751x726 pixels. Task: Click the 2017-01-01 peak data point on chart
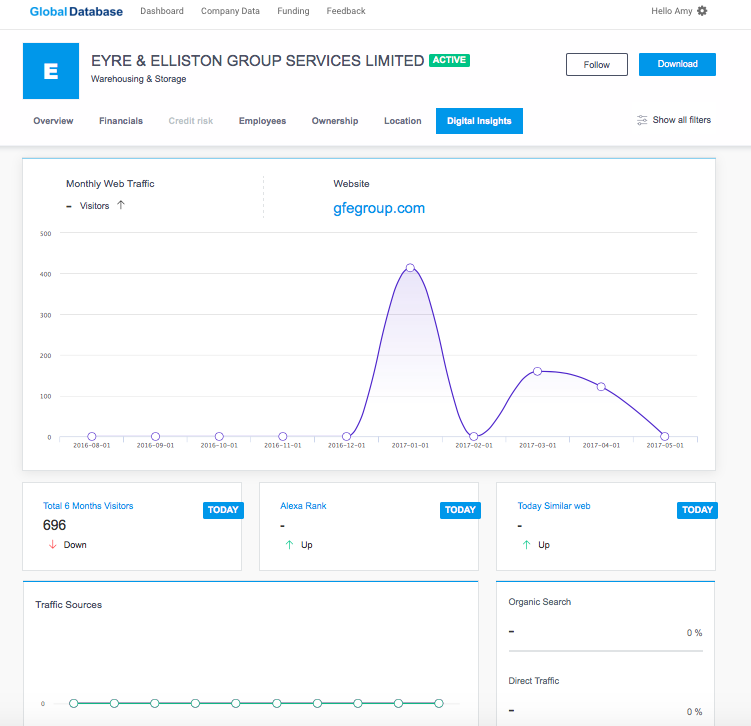pos(410,268)
